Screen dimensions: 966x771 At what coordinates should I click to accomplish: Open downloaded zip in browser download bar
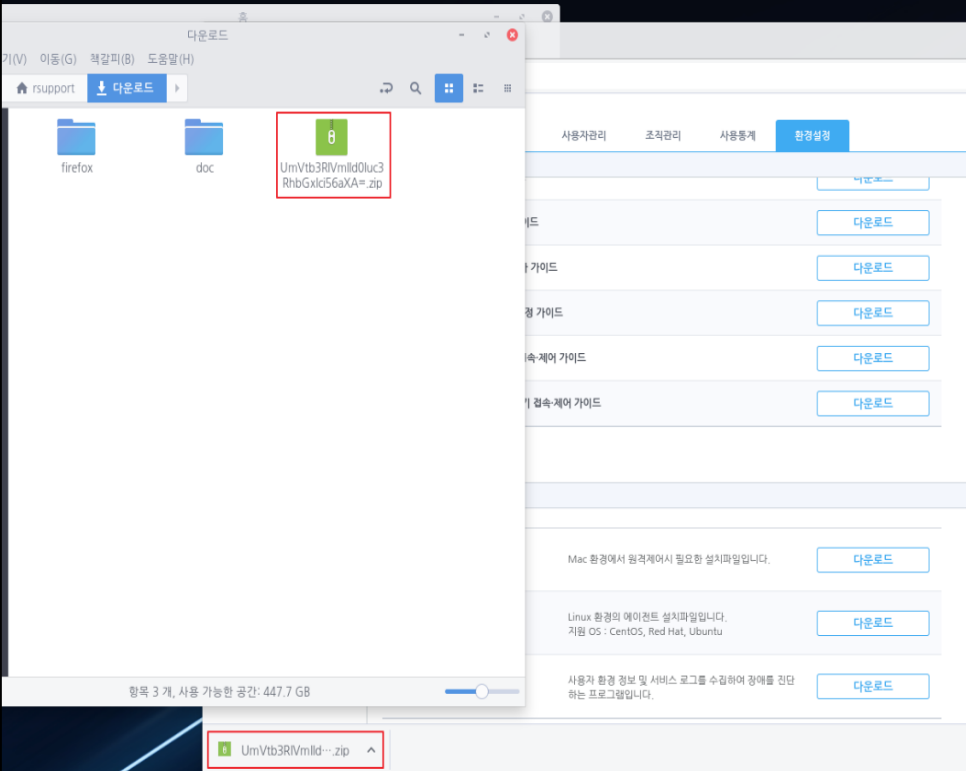pos(285,750)
